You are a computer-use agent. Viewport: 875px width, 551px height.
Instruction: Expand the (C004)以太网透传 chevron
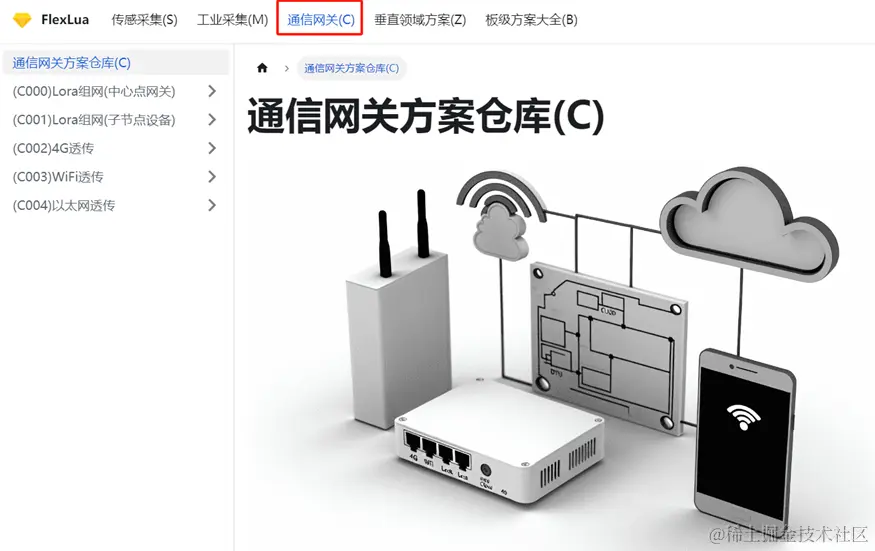coord(212,205)
